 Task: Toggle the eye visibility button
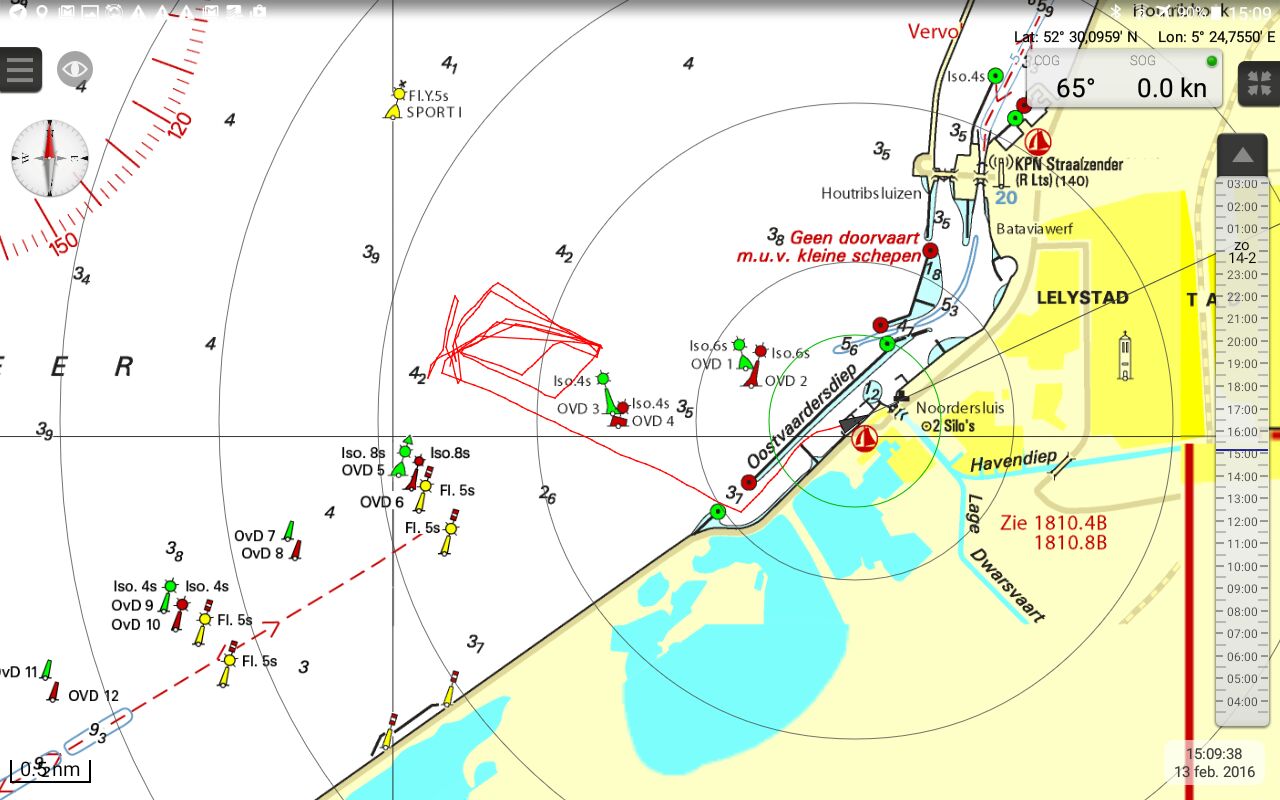75,69
